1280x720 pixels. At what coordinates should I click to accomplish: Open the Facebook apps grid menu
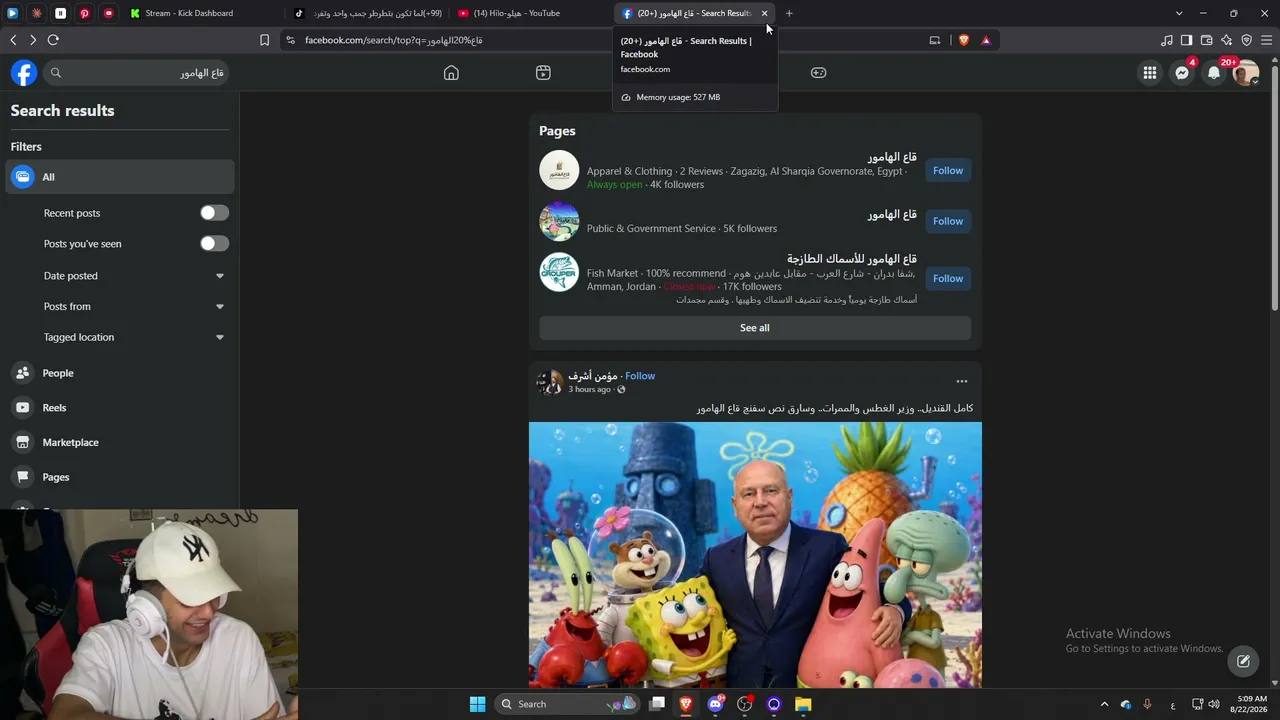pos(1150,73)
